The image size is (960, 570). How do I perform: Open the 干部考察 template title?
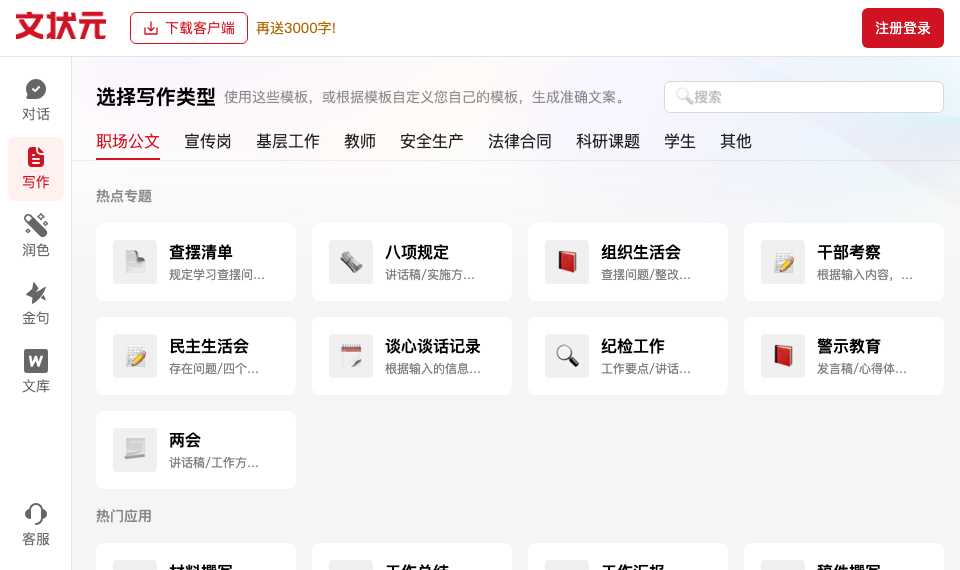coord(849,252)
